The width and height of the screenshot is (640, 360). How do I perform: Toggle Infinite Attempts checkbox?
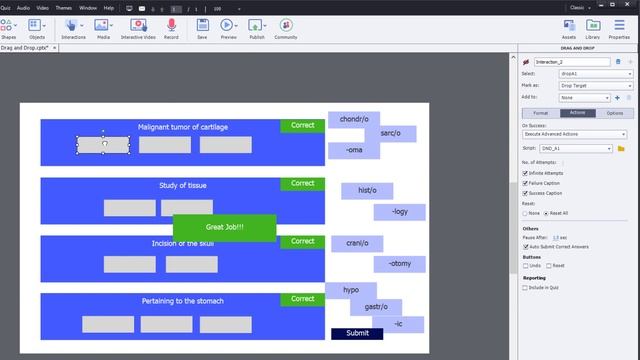pyautogui.click(x=525, y=173)
